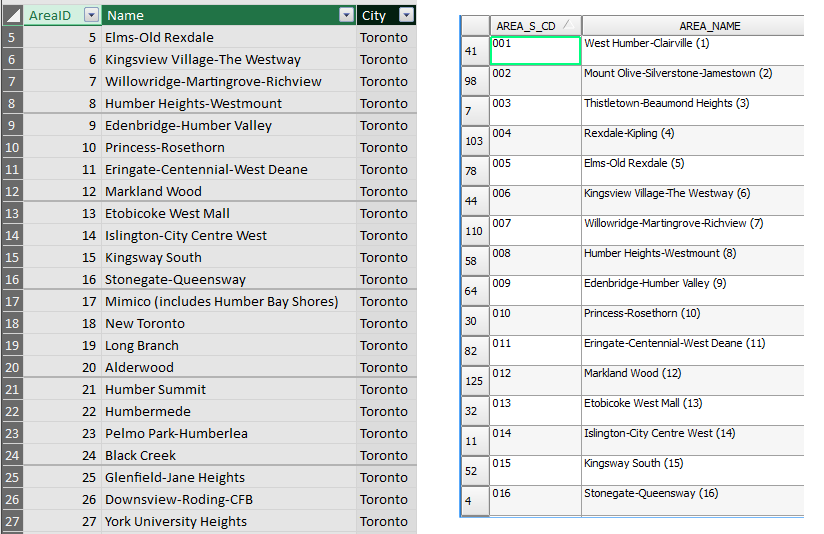
Task: Click the 'Black Creek' cell
Action: 229,456
